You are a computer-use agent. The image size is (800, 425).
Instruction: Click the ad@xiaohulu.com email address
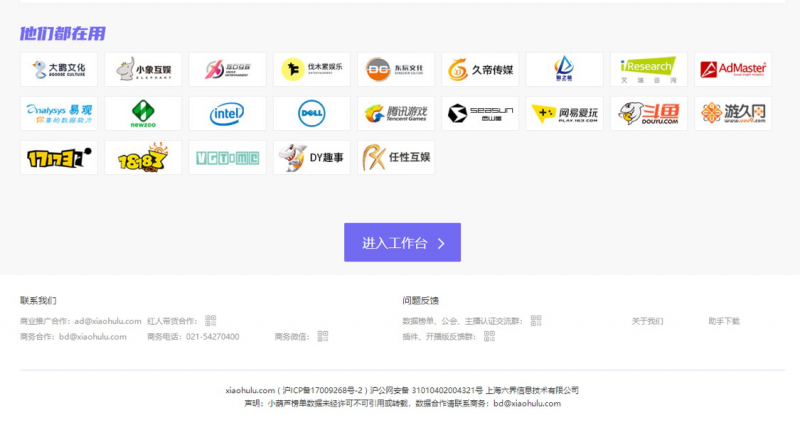108,321
